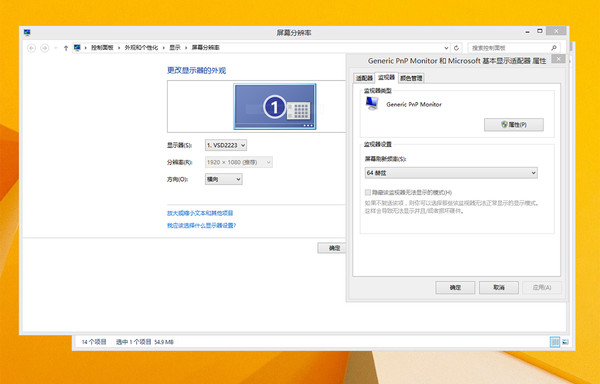The height and width of the screenshot is (384, 600).
Task: Click Control Panel (控制面板) breadcrumb
Action: 102,47
